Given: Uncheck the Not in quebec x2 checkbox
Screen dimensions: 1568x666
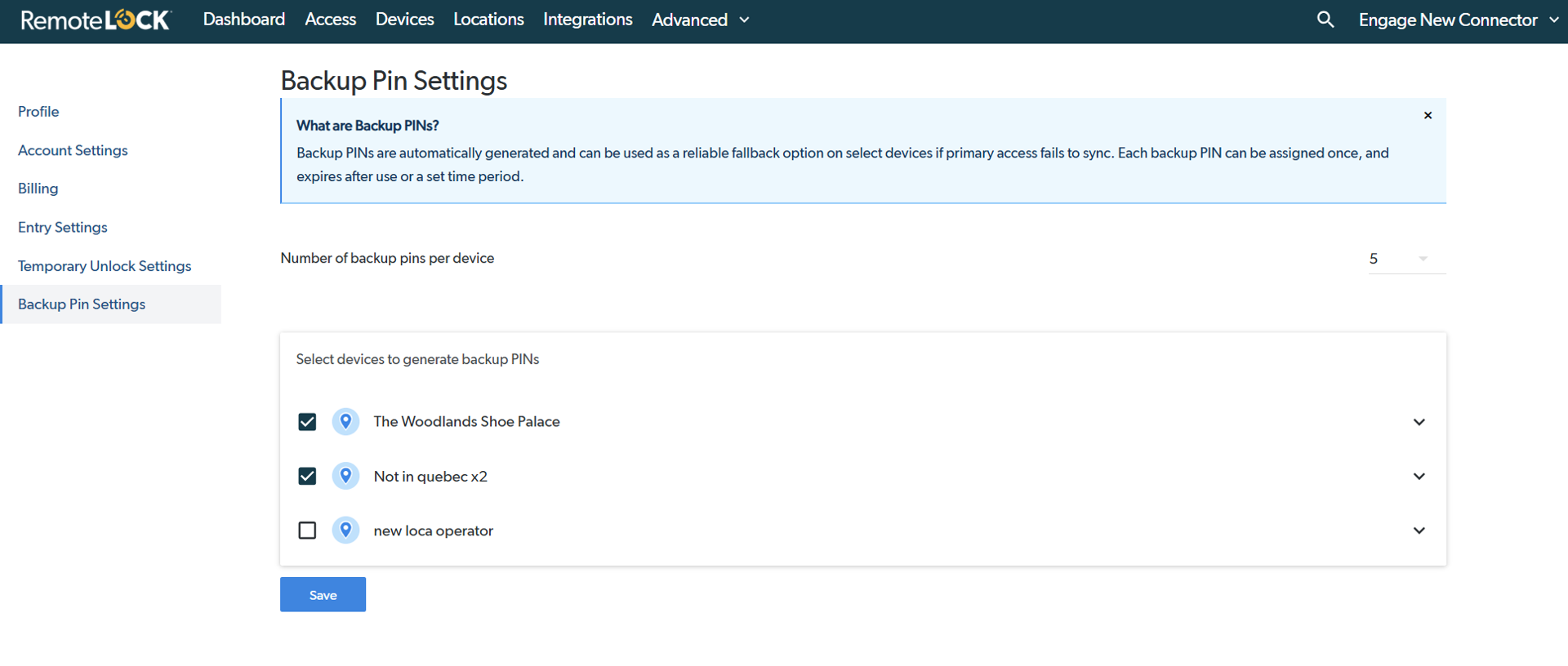Looking at the screenshot, I should [307, 476].
